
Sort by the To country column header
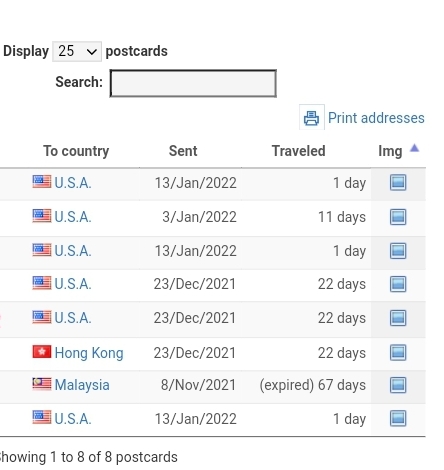click(76, 151)
